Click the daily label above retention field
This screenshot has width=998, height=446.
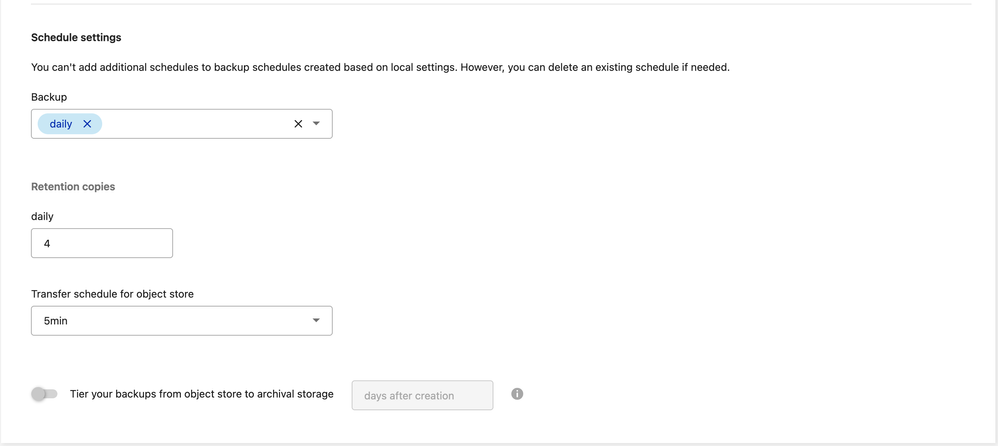click(42, 216)
